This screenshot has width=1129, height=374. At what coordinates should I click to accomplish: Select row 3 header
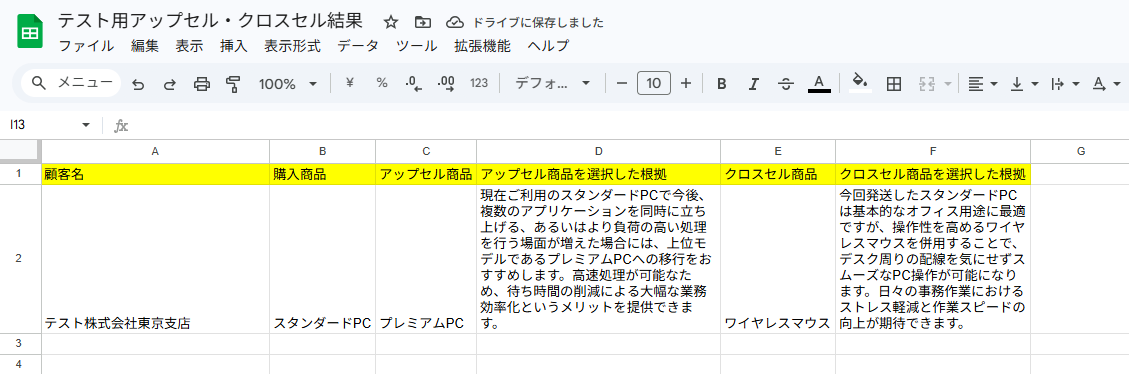[20, 344]
